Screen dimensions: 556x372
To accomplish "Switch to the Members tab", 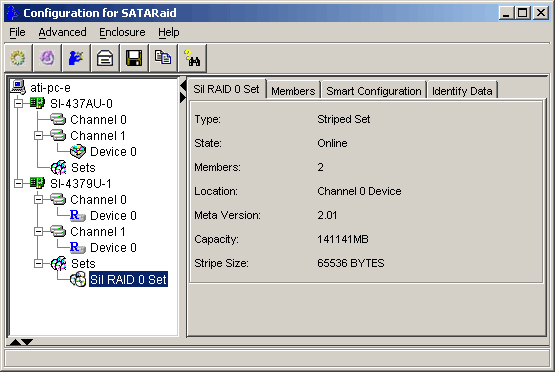I will point(293,91).
